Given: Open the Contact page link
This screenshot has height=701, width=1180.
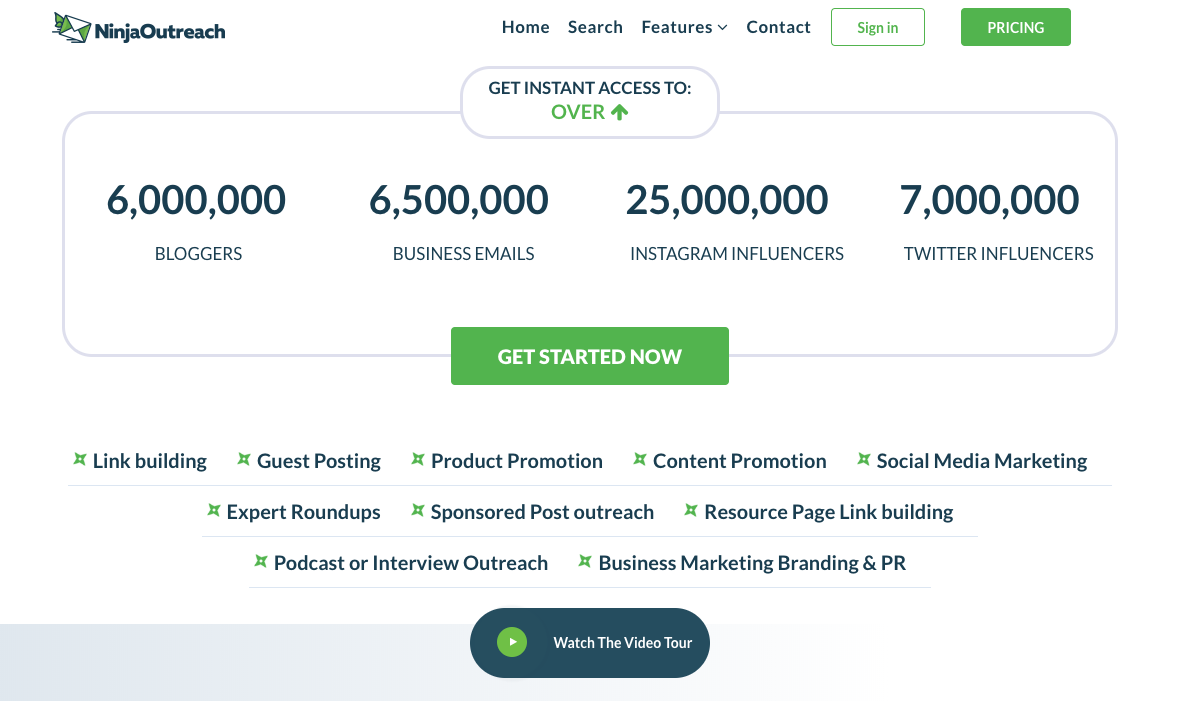Looking at the screenshot, I should (778, 27).
